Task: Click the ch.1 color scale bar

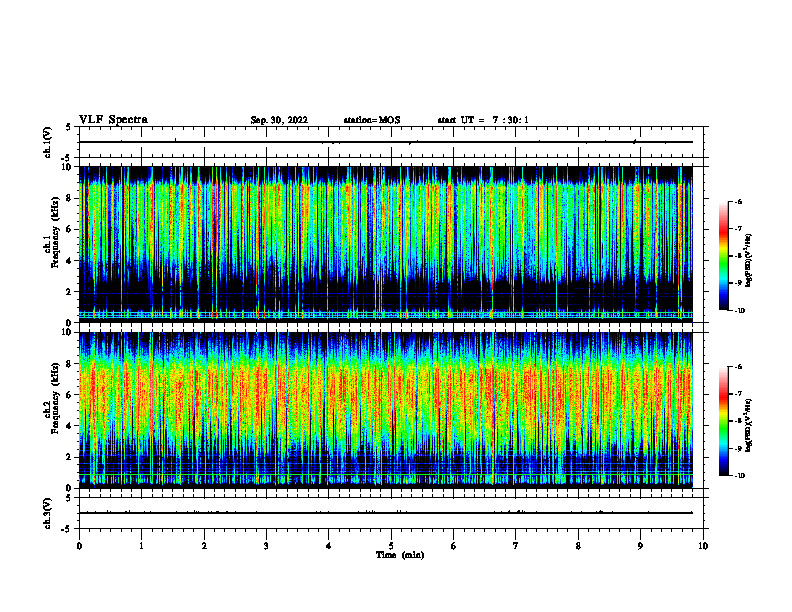Action: coord(723,256)
